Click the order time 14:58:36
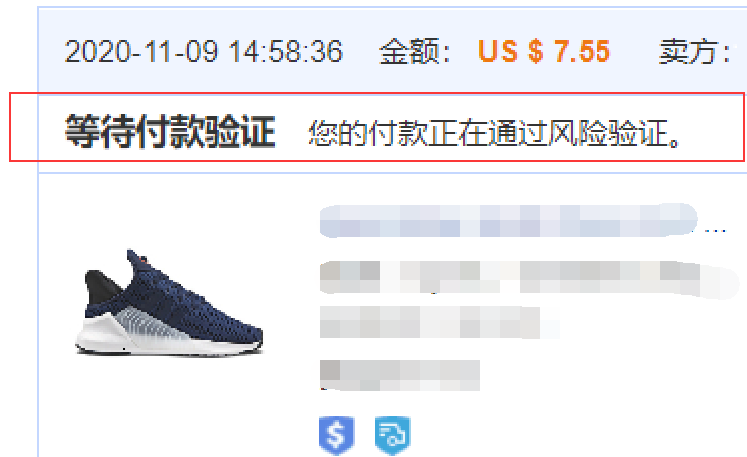The height and width of the screenshot is (457, 747). (285, 51)
